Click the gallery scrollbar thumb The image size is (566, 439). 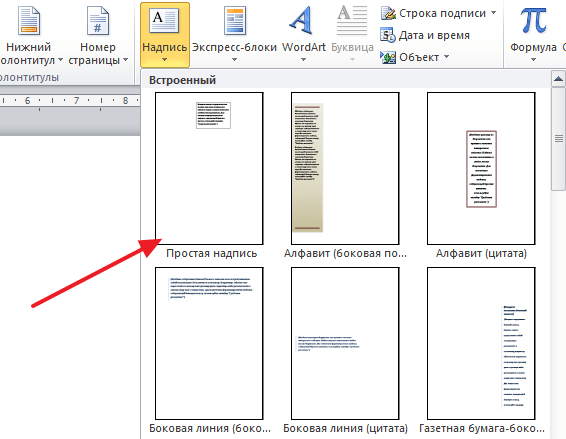[558, 138]
